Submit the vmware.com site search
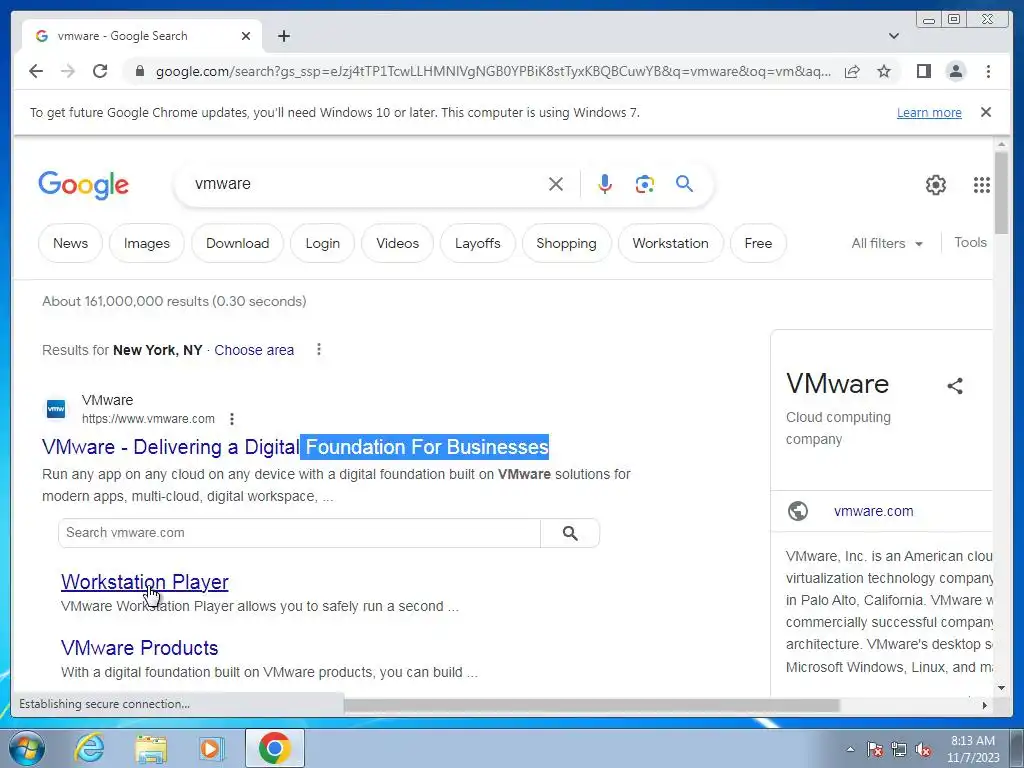This screenshot has height=768, width=1024. (570, 533)
